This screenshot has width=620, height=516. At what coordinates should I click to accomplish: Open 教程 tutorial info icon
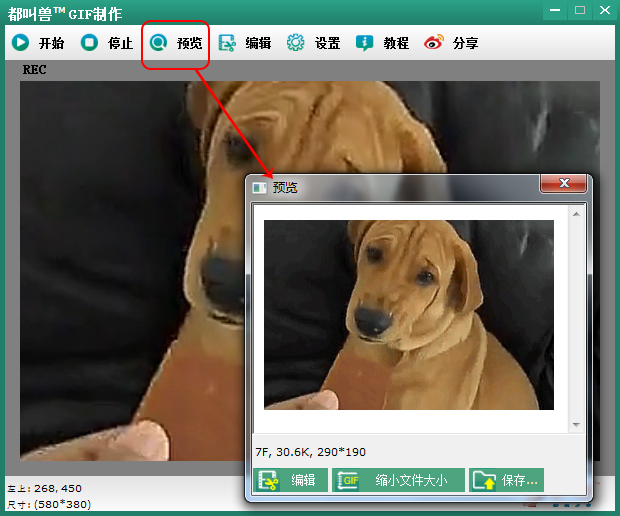[x=364, y=43]
